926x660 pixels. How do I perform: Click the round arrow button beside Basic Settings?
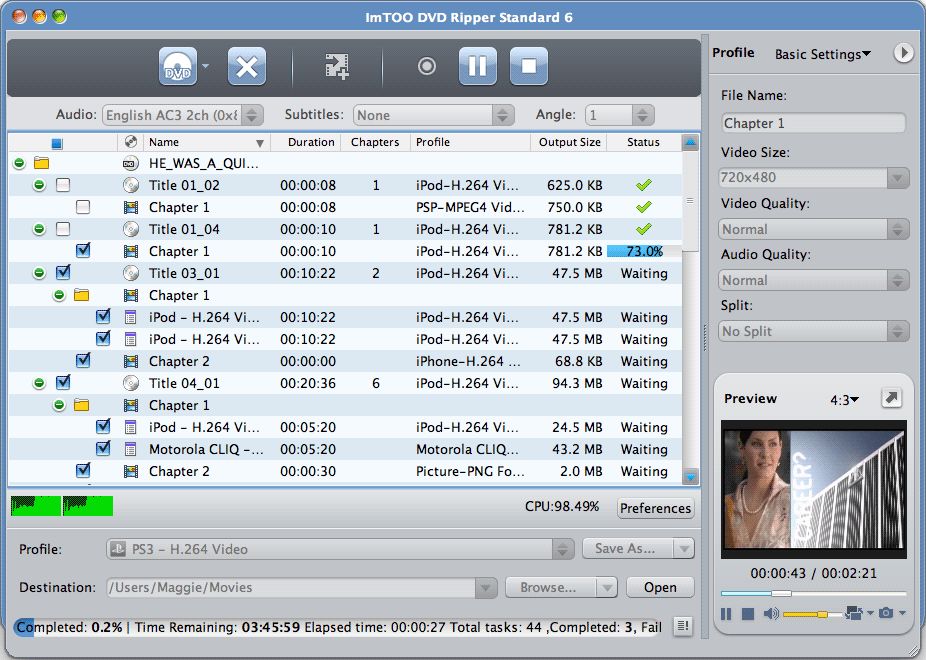[902, 53]
